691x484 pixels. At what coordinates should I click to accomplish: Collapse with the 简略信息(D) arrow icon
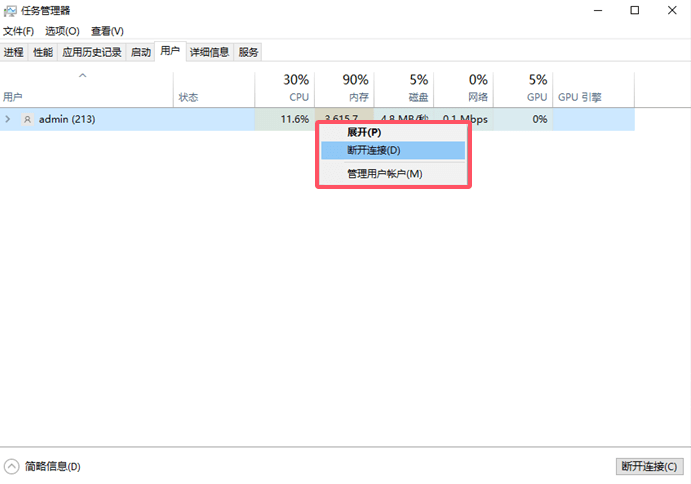11,466
